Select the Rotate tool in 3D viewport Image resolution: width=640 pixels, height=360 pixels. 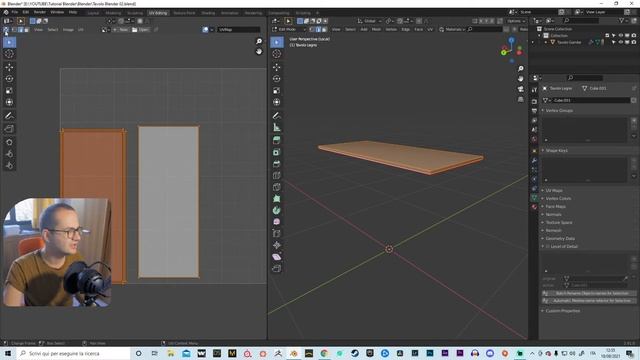(277, 79)
